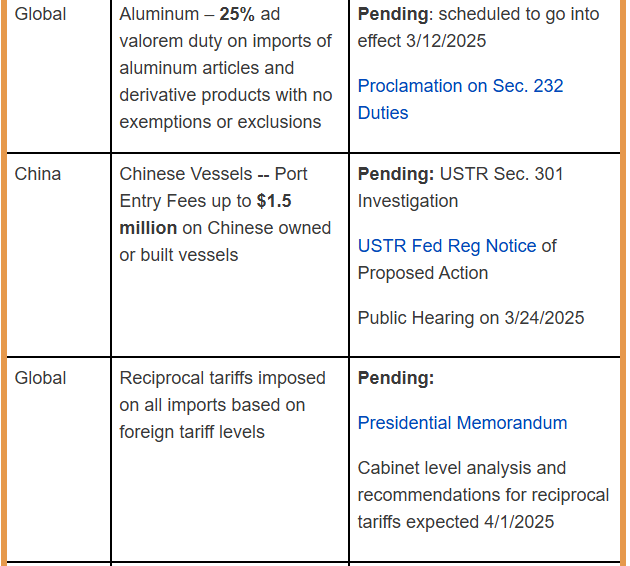Open the USTR Fed Reg Notice link
The image size is (630, 566).
(x=447, y=246)
